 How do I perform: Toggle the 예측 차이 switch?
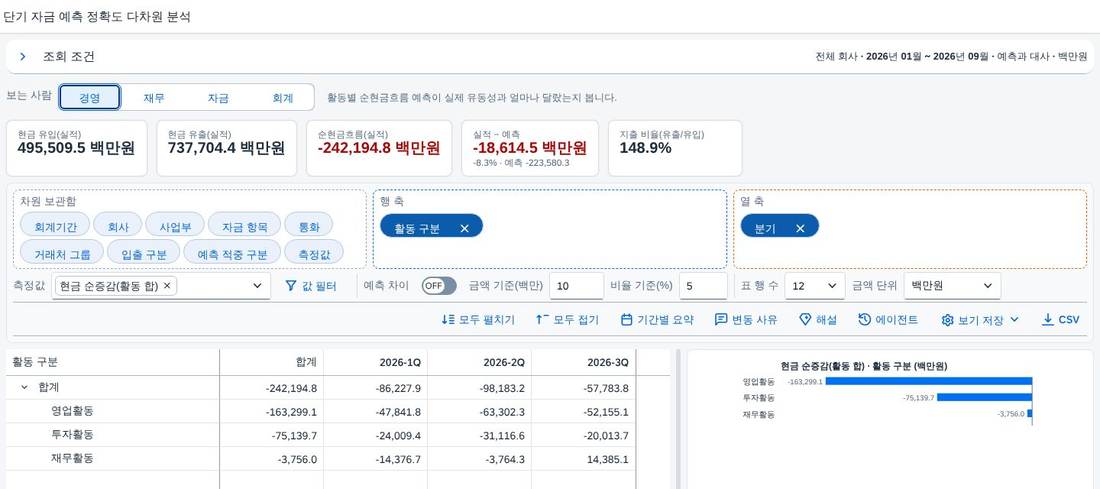(438, 286)
